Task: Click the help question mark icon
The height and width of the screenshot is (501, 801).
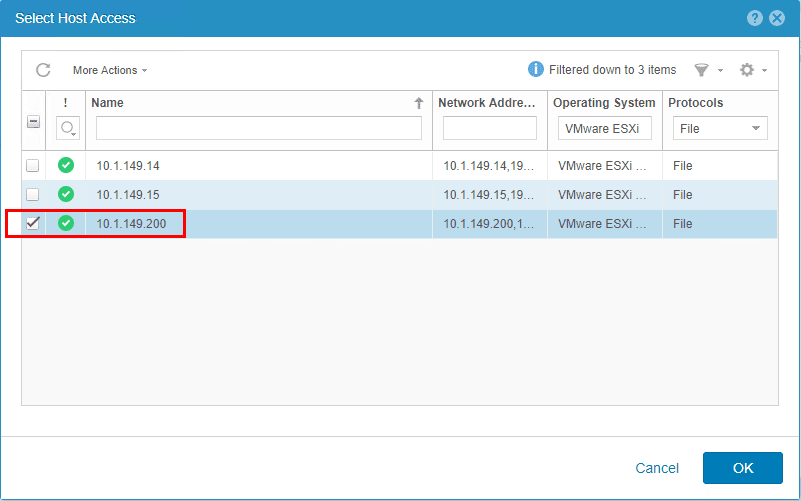Action: click(x=755, y=18)
